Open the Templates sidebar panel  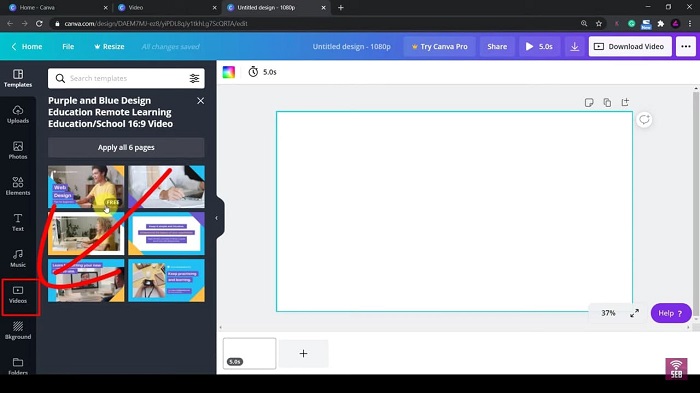tap(18, 78)
